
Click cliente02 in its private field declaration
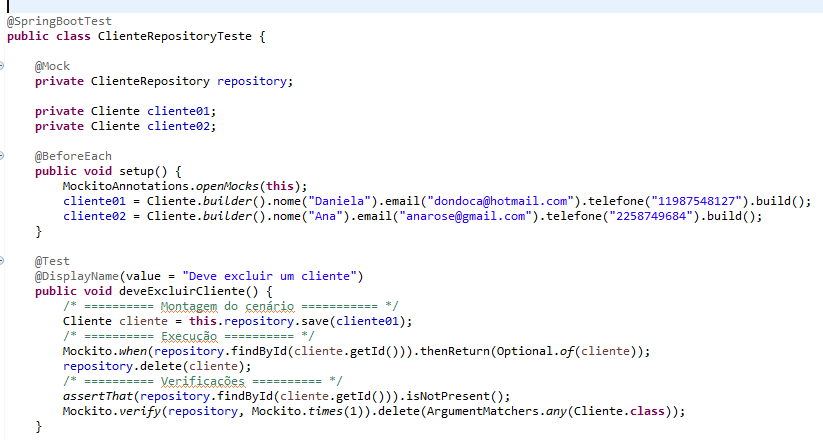pos(178,127)
